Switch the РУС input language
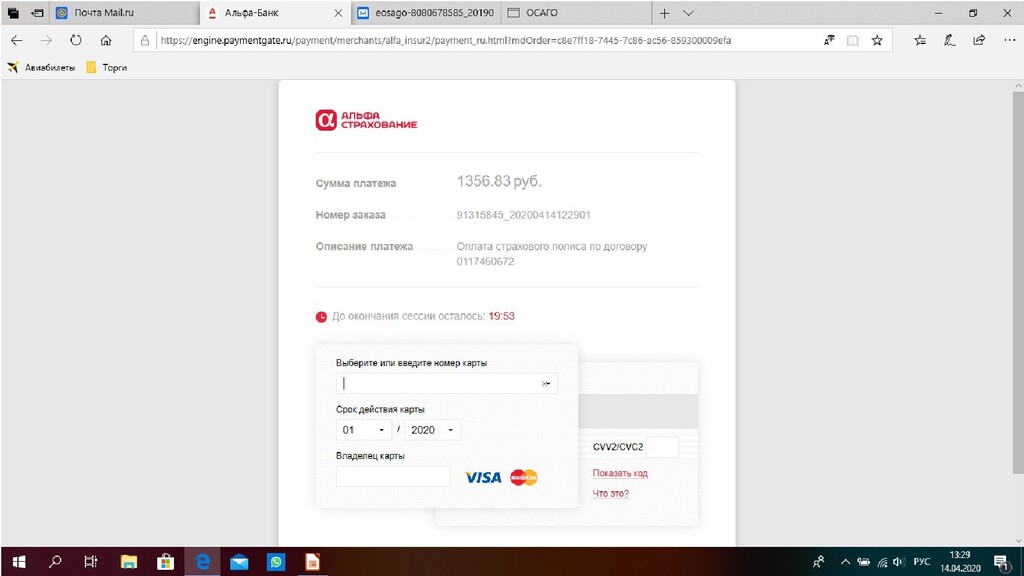 [921, 562]
